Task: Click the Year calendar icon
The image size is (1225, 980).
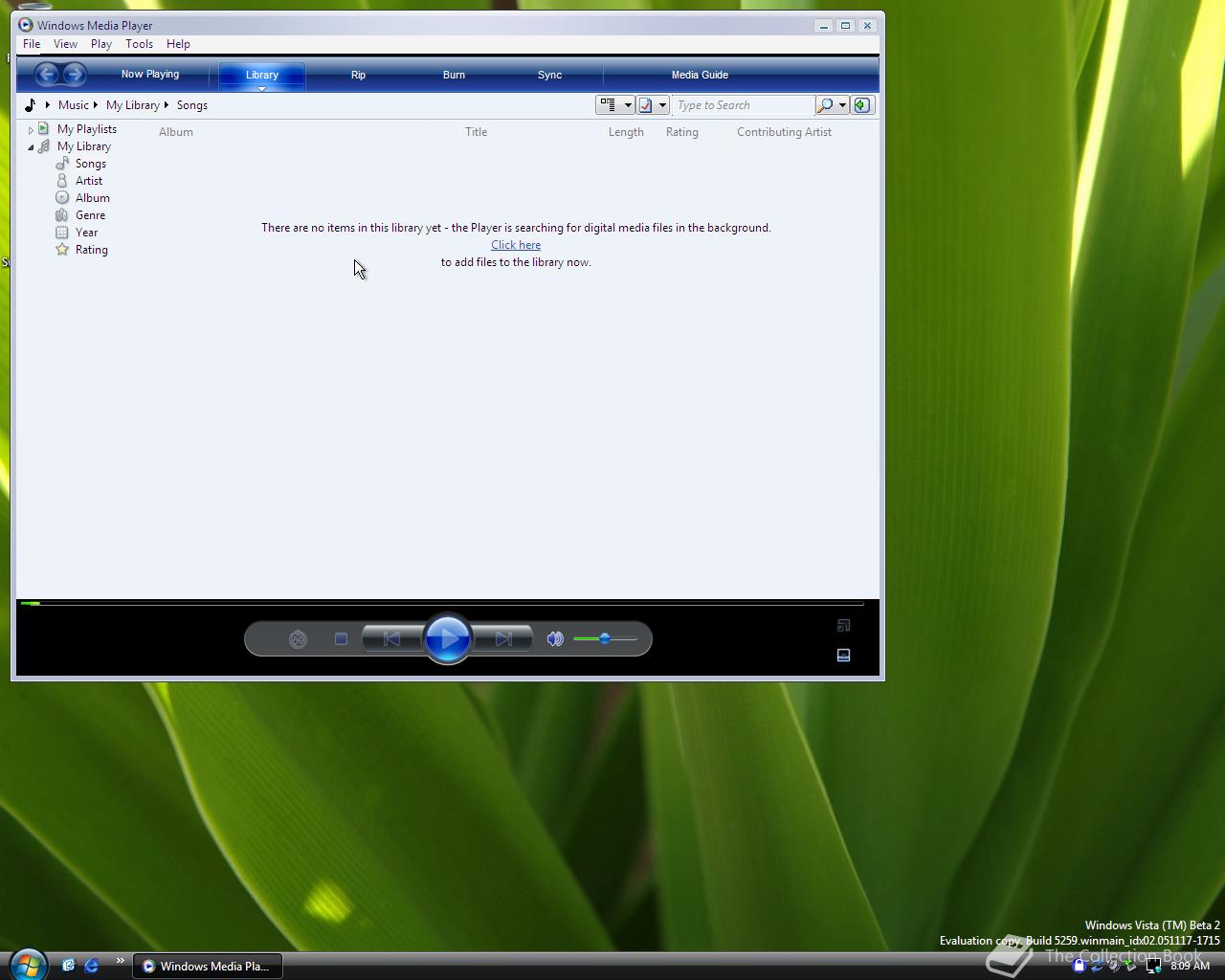Action: (62, 233)
